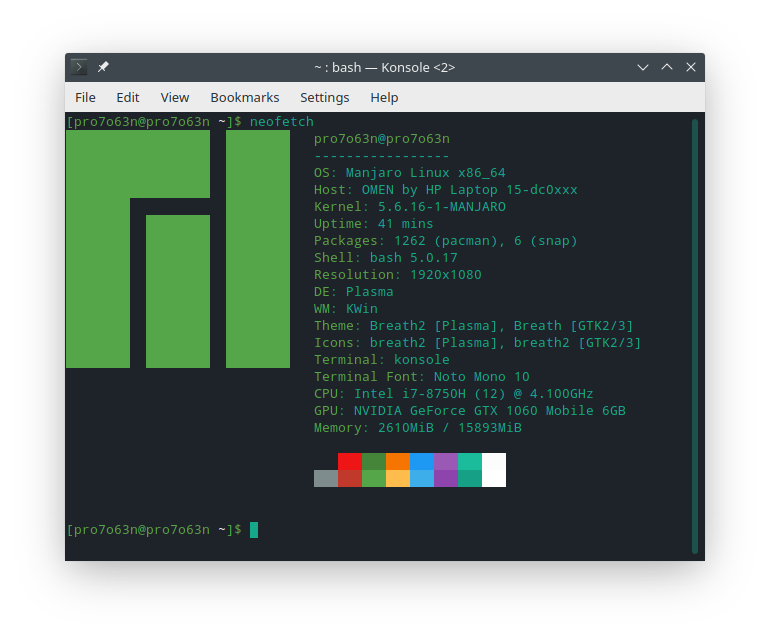Image resolution: width=770 pixels, height=638 pixels.
Task: Click the 'Packages: 1262 (pacman)' line
Action: click(445, 241)
